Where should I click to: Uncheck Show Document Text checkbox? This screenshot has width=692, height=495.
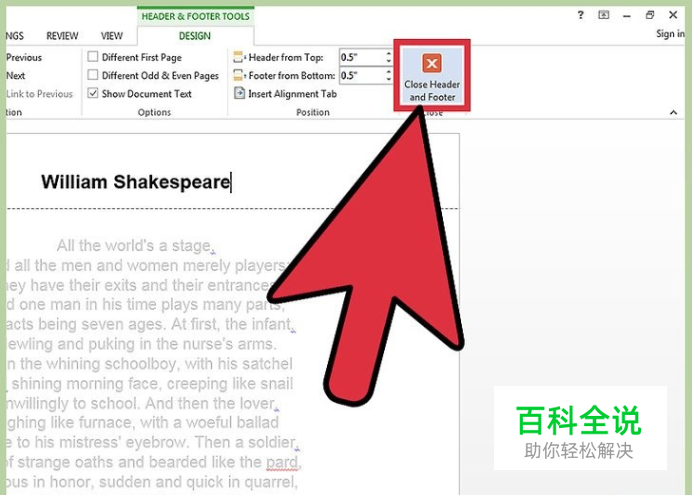click(93, 93)
